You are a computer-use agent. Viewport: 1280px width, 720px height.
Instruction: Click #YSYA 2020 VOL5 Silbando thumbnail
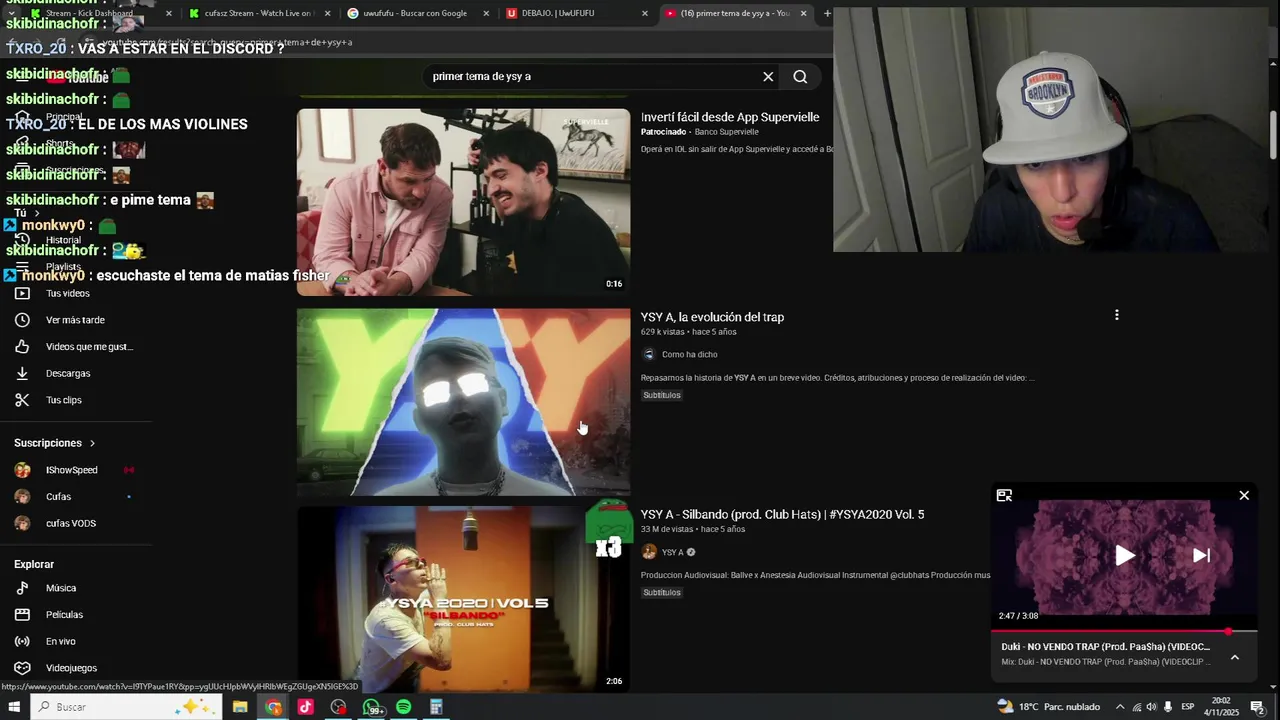coord(463,599)
